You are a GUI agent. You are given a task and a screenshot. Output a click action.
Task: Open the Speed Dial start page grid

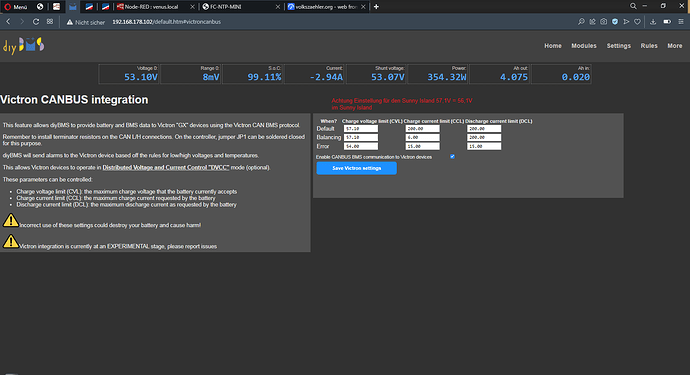tap(50, 22)
